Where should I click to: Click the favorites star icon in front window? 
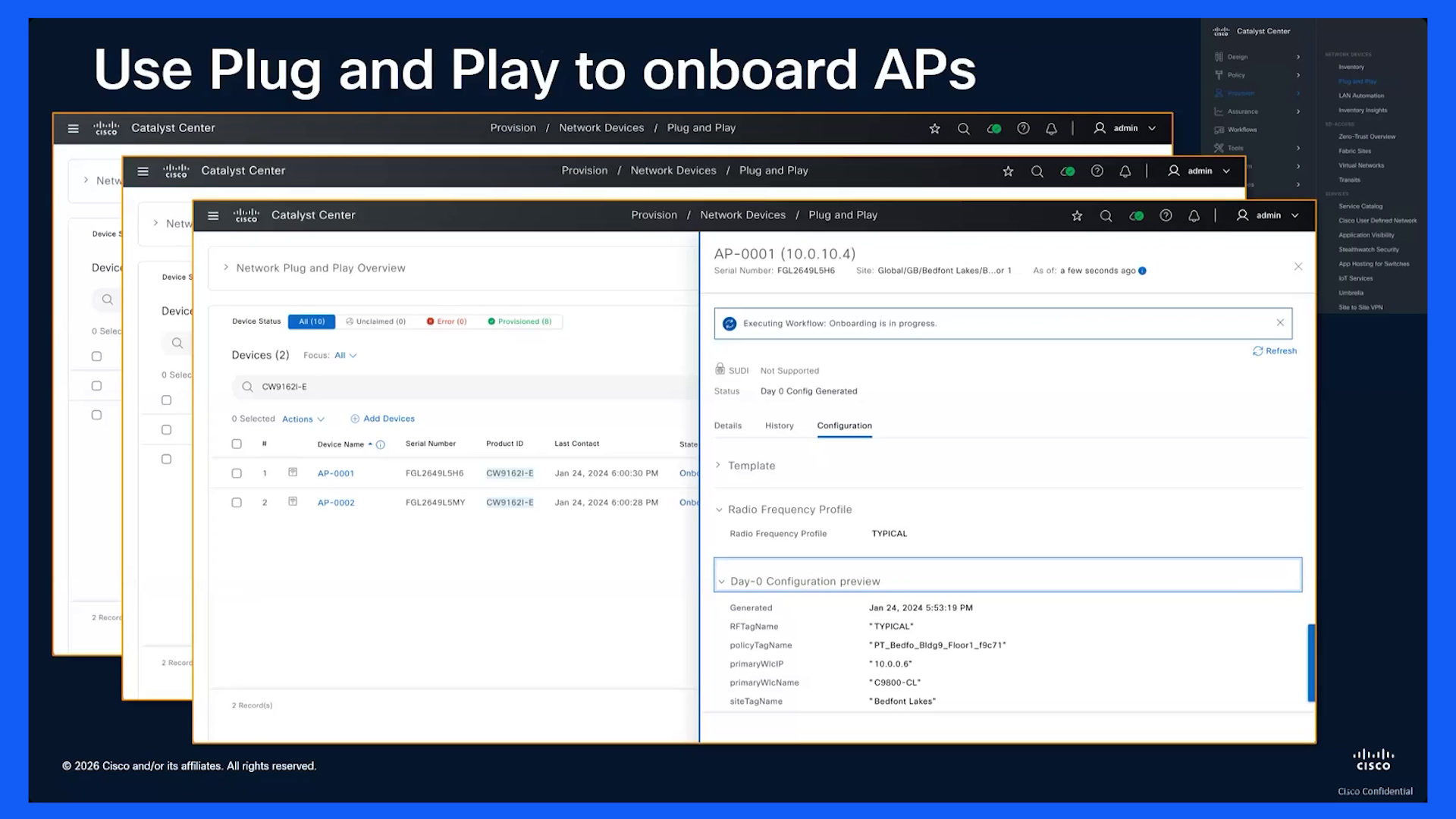pos(1077,215)
